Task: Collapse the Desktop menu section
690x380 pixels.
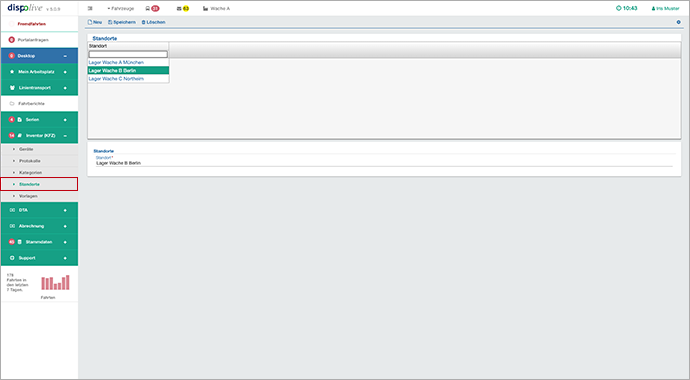Action: [x=65, y=56]
